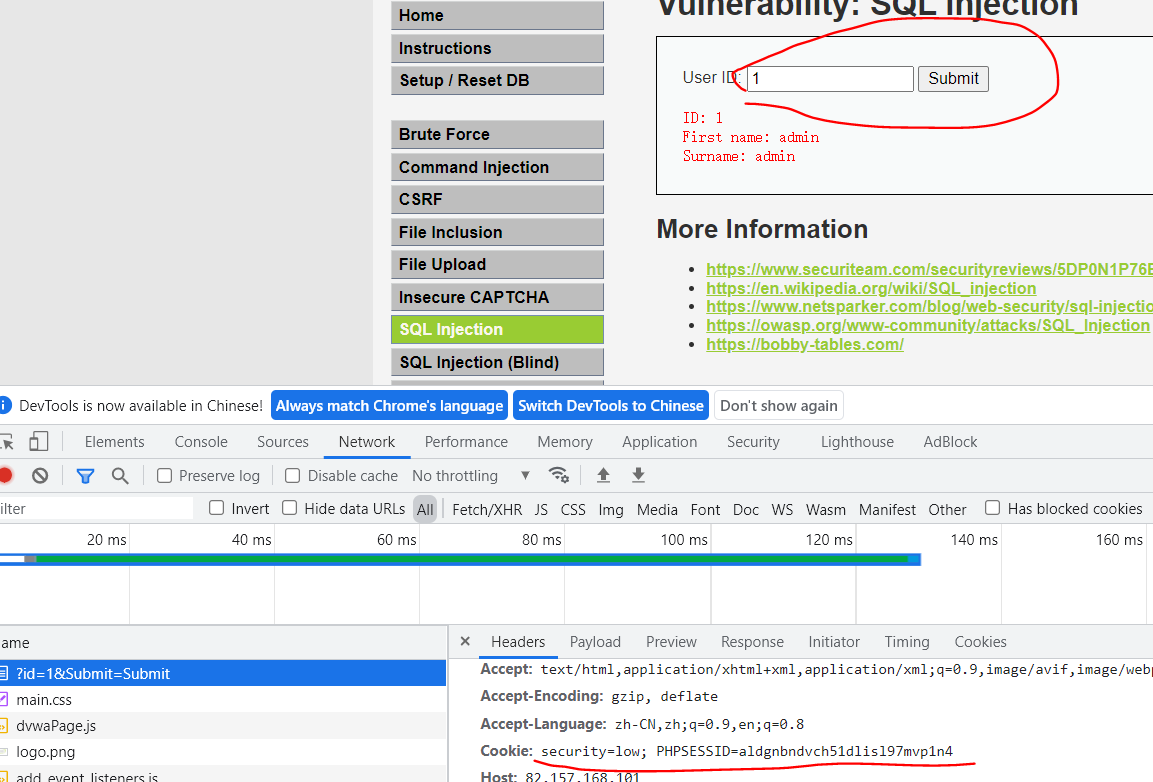Open the Setup / Reset DB page
Image resolution: width=1153 pixels, height=782 pixels.
coord(497,80)
